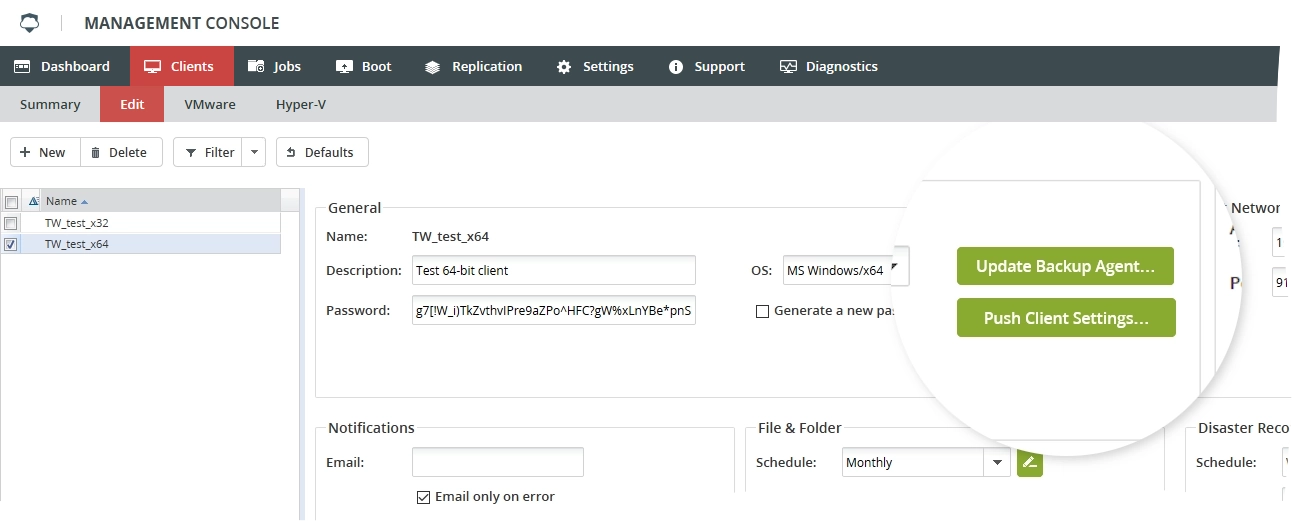Open Support via its info icon

pos(676,67)
